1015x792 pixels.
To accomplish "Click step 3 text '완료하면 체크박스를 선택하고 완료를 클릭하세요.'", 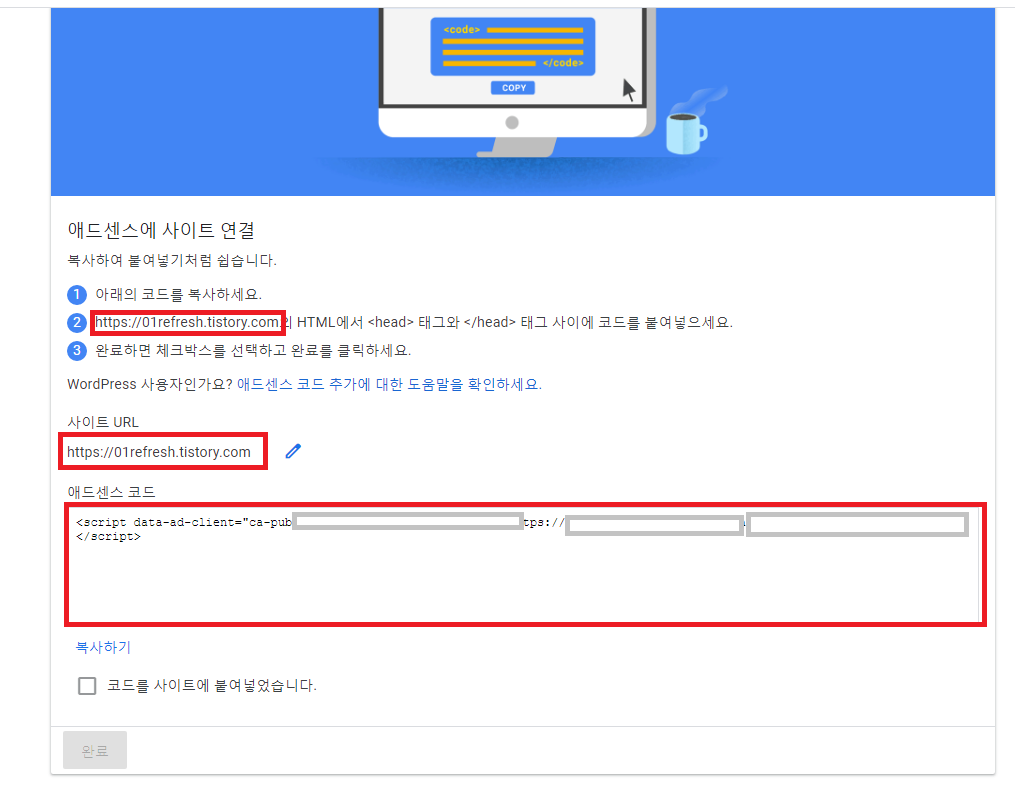I will click(253, 351).
